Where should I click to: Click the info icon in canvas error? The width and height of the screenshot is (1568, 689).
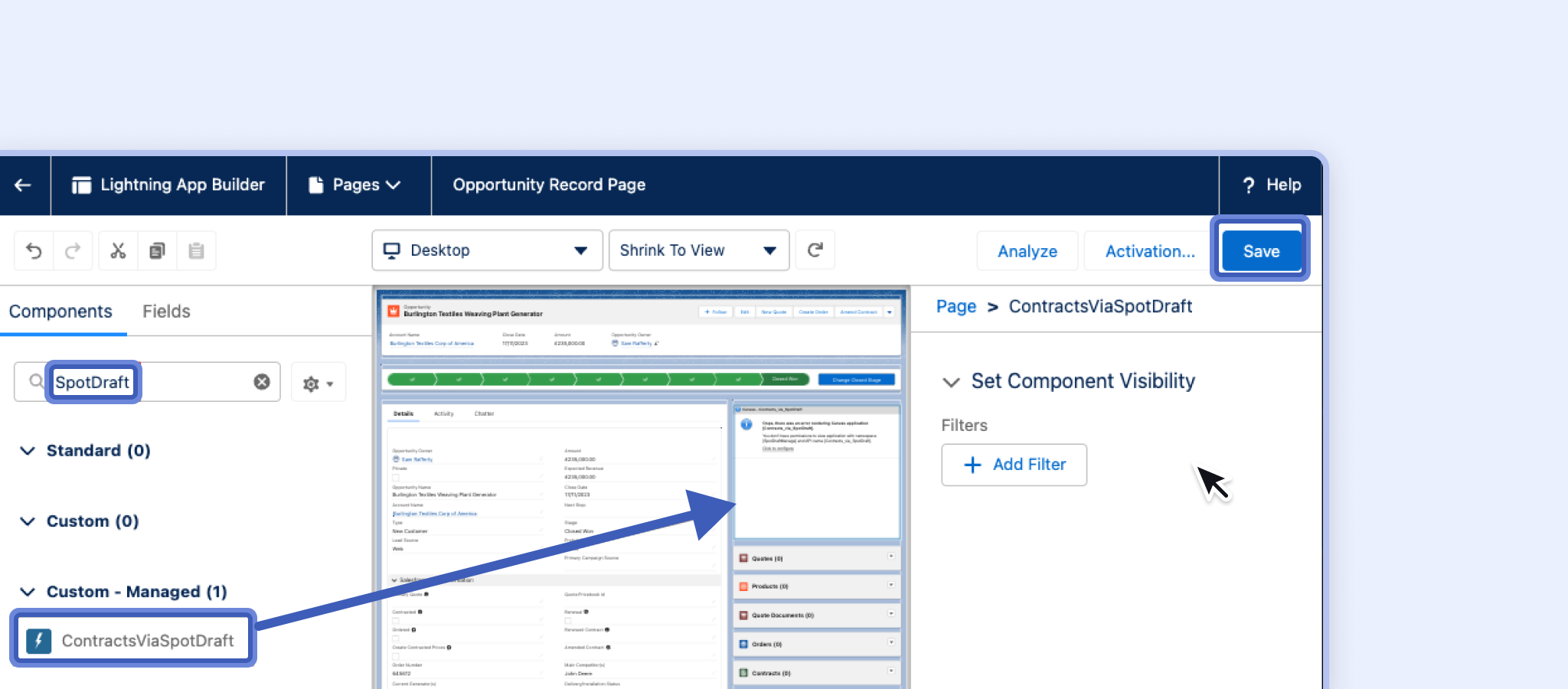pos(746,424)
